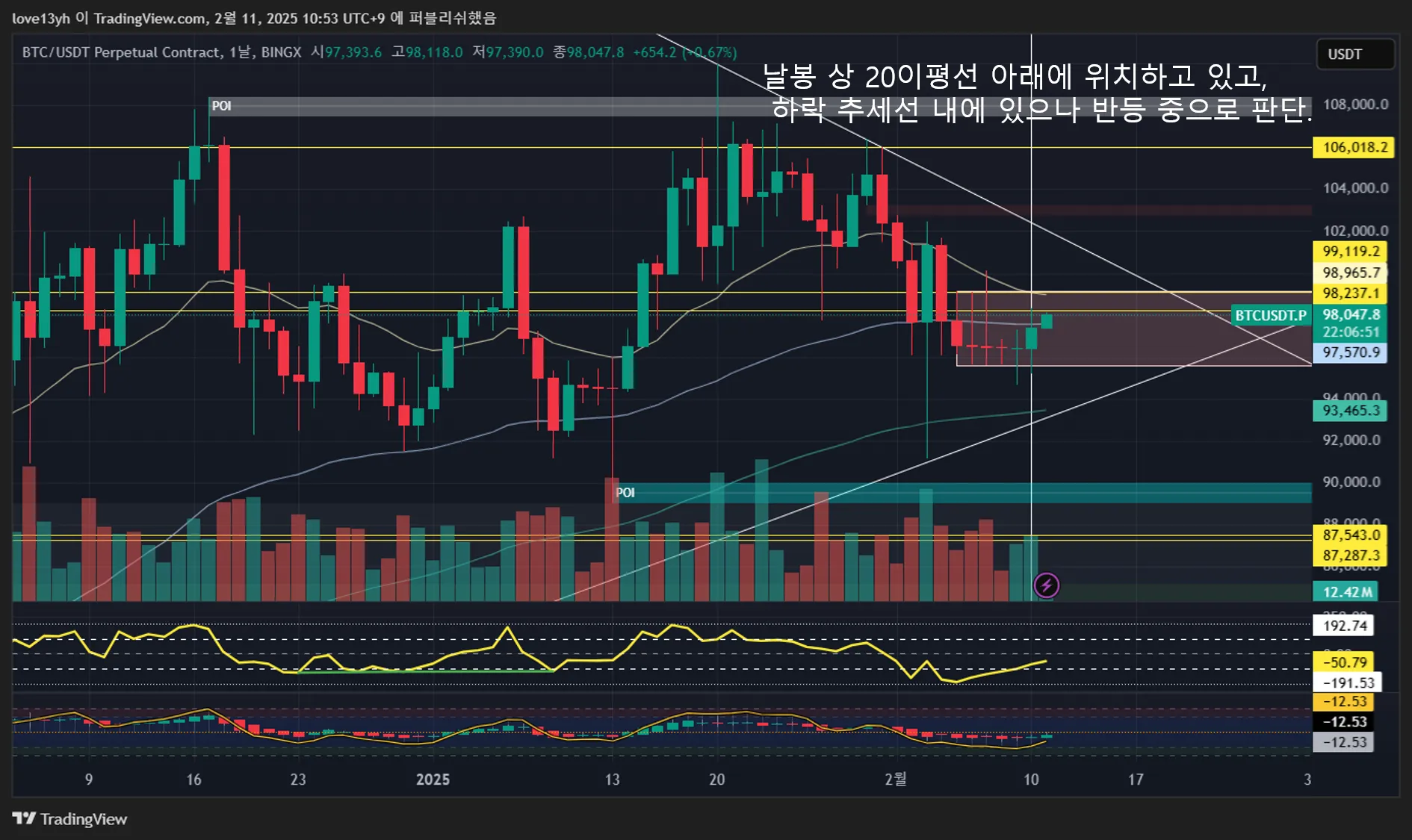The width and height of the screenshot is (1412, 840).
Task: Select the 98,965.7 moving average label
Action: (x=1350, y=273)
